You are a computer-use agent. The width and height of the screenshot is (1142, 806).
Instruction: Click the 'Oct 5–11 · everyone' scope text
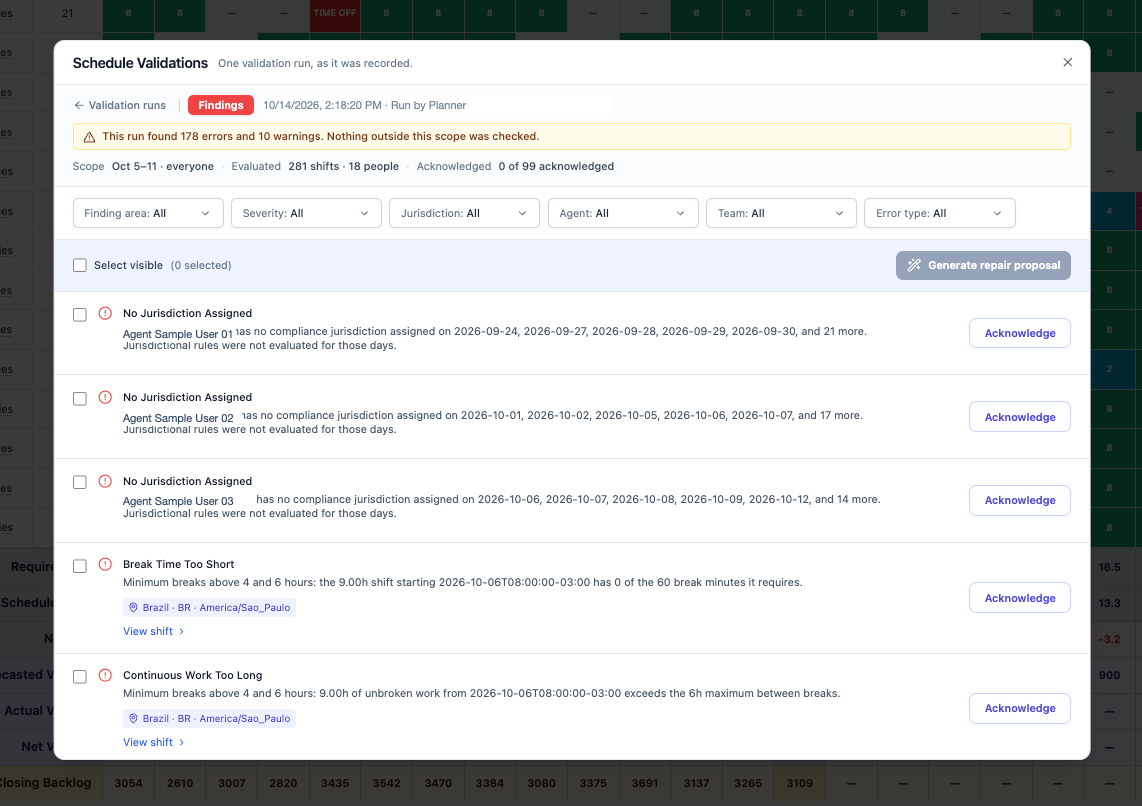pyautogui.click(x=163, y=166)
